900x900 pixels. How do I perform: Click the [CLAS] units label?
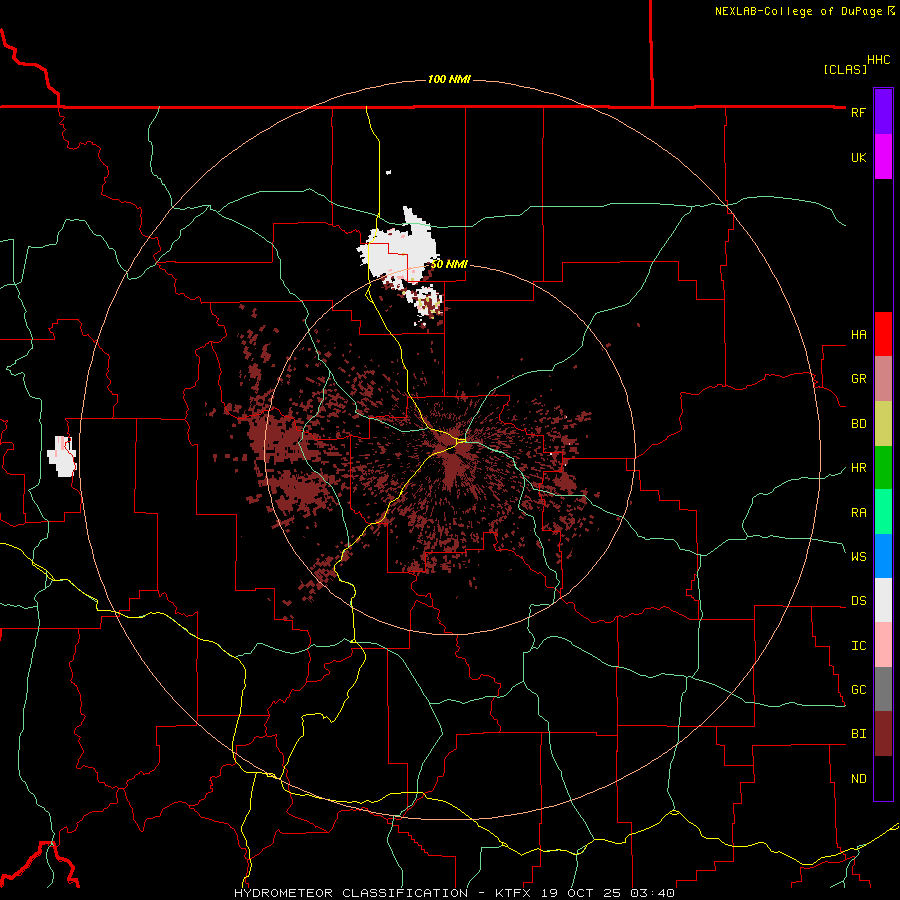pos(845,69)
